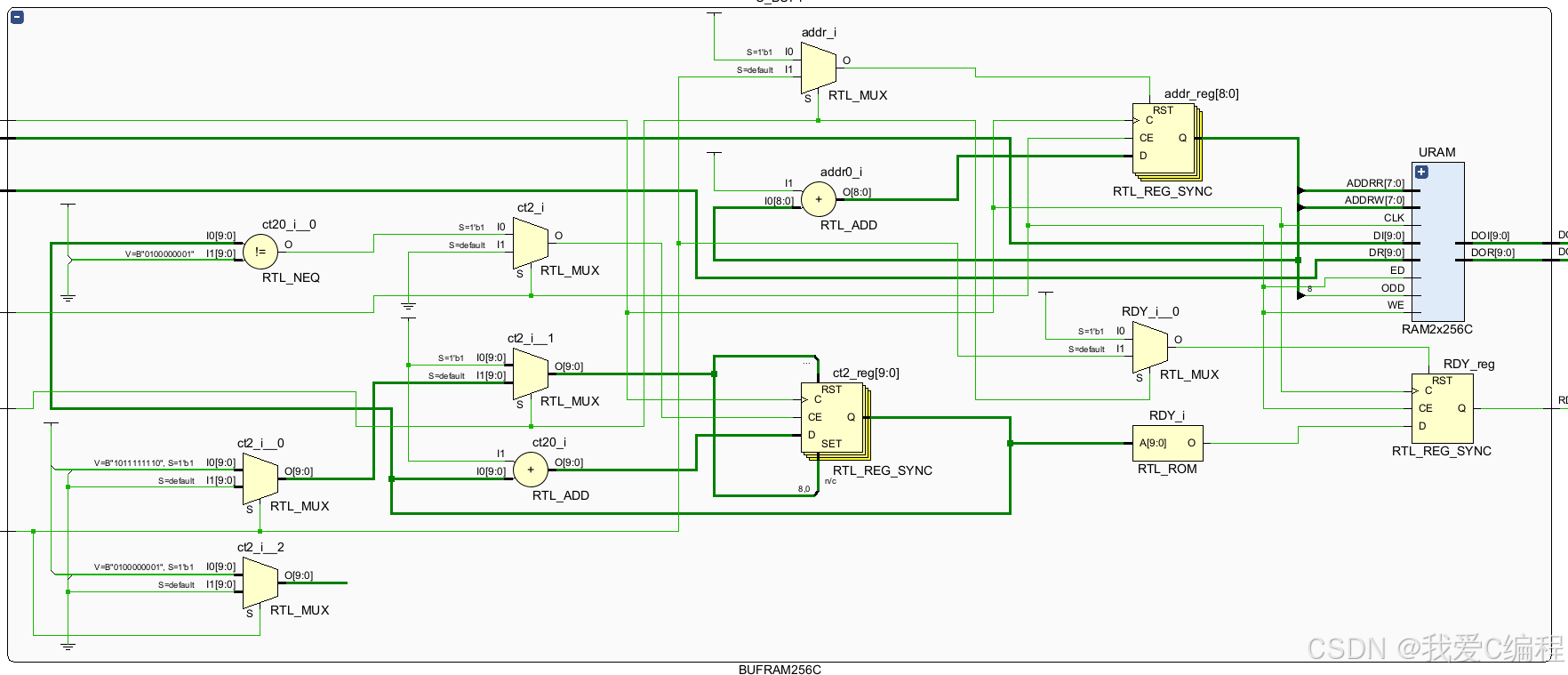Click the DR[9:0] pin on URAM

[x=1387, y=253]
